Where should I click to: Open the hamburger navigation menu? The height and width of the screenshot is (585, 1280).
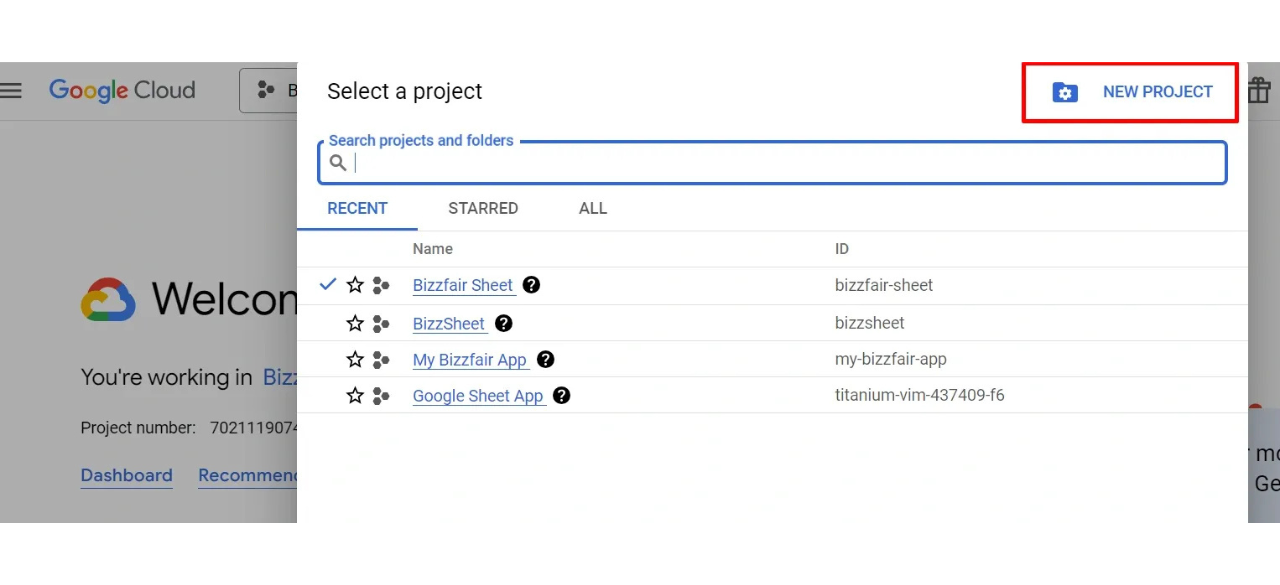coord(11,91)
